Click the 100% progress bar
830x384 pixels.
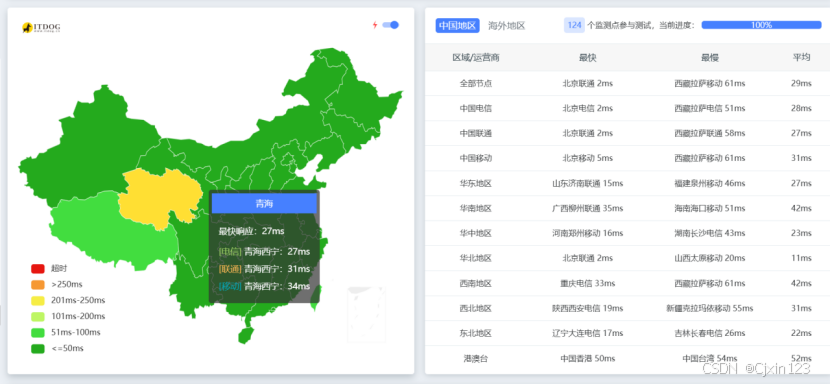click(761, 25)
